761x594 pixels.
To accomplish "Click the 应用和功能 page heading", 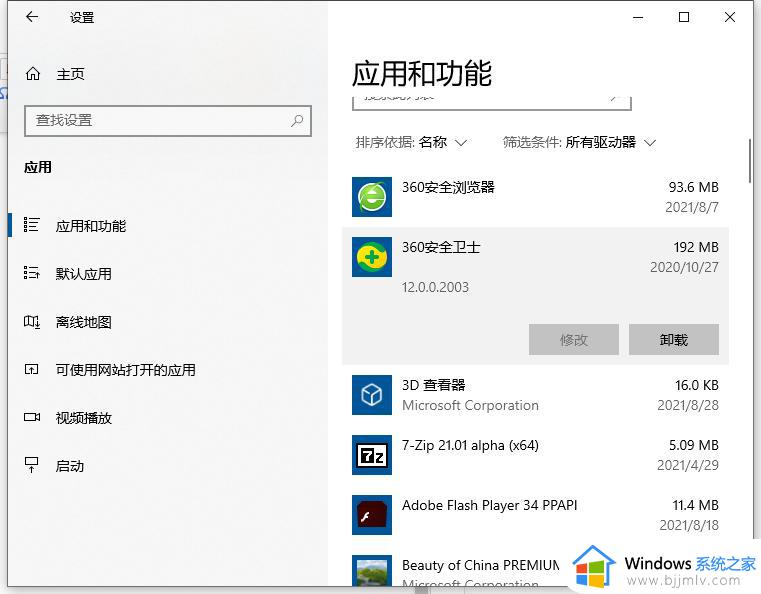I will coord(422,74).
